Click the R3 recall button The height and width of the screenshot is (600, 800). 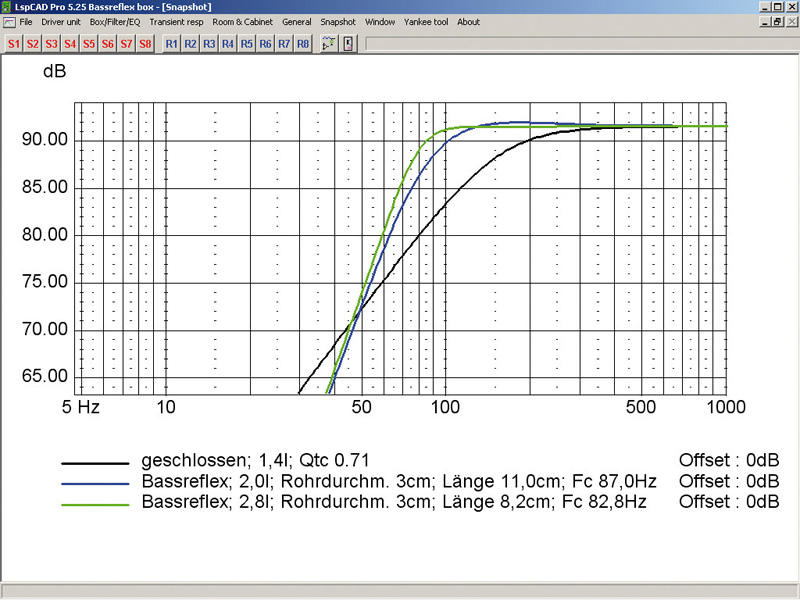[209, 44]
